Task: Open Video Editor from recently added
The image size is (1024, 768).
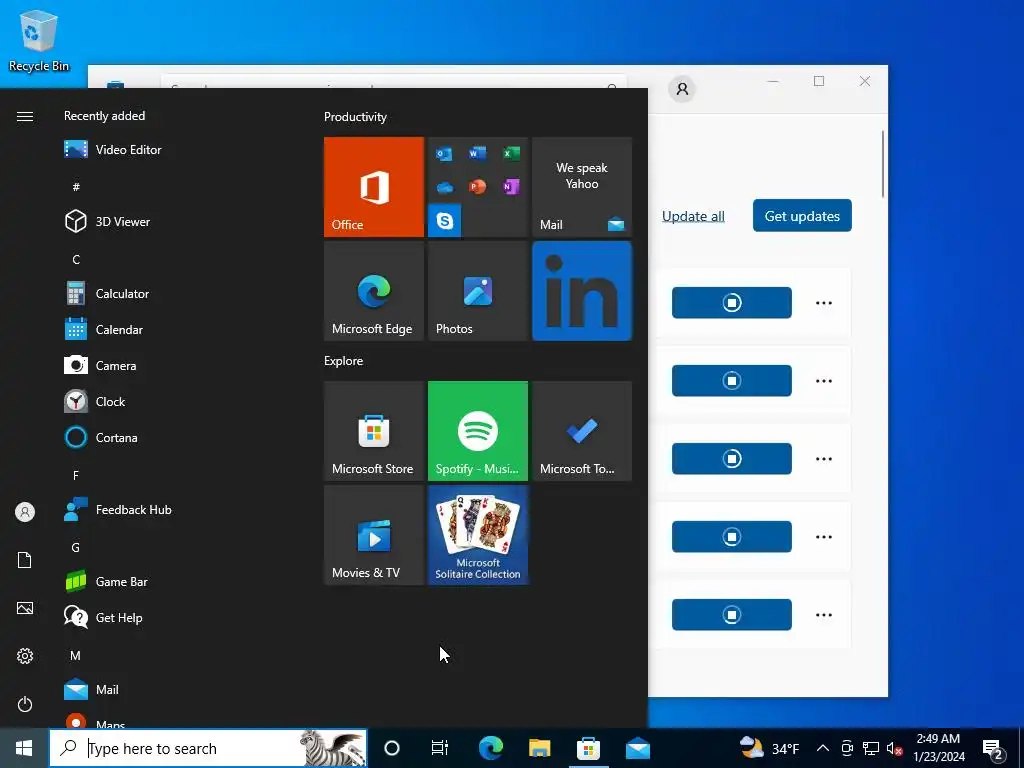Action: click(112, 150)
